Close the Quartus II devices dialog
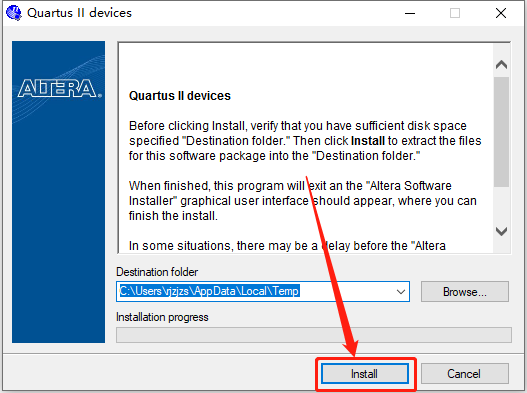 501,13
